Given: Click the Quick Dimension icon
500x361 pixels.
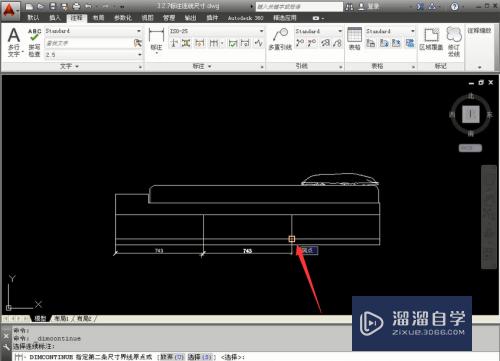Looking at the screenshot, I should coord(200,43).
